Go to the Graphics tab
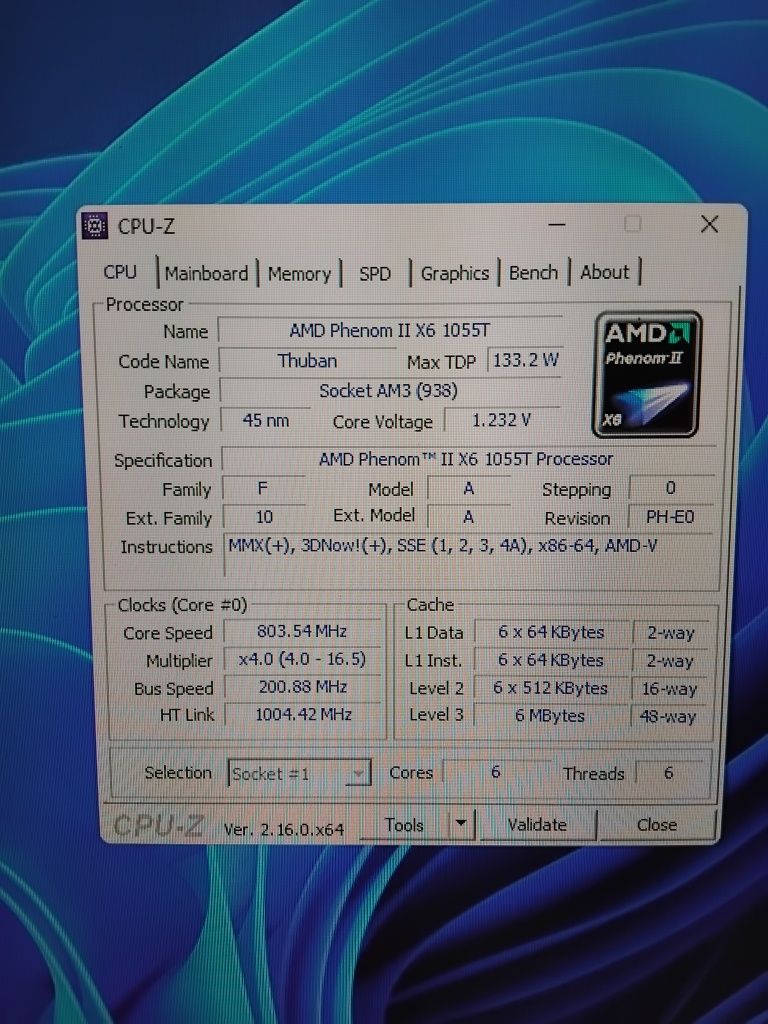768x1024 pixels. tap(455, 273)
